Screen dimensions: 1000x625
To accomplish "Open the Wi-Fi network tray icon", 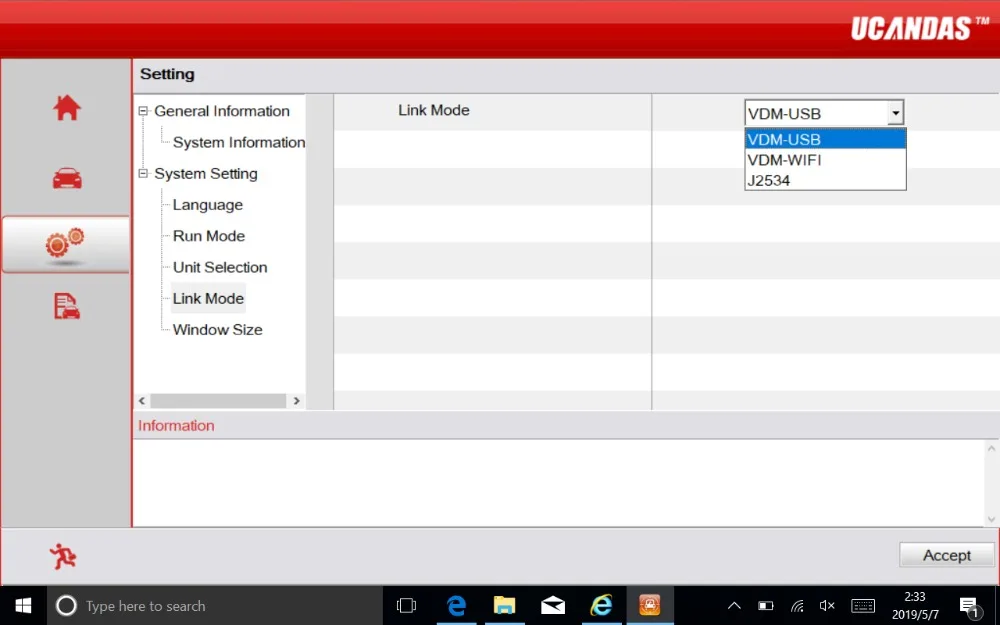I will click(797, 605).
